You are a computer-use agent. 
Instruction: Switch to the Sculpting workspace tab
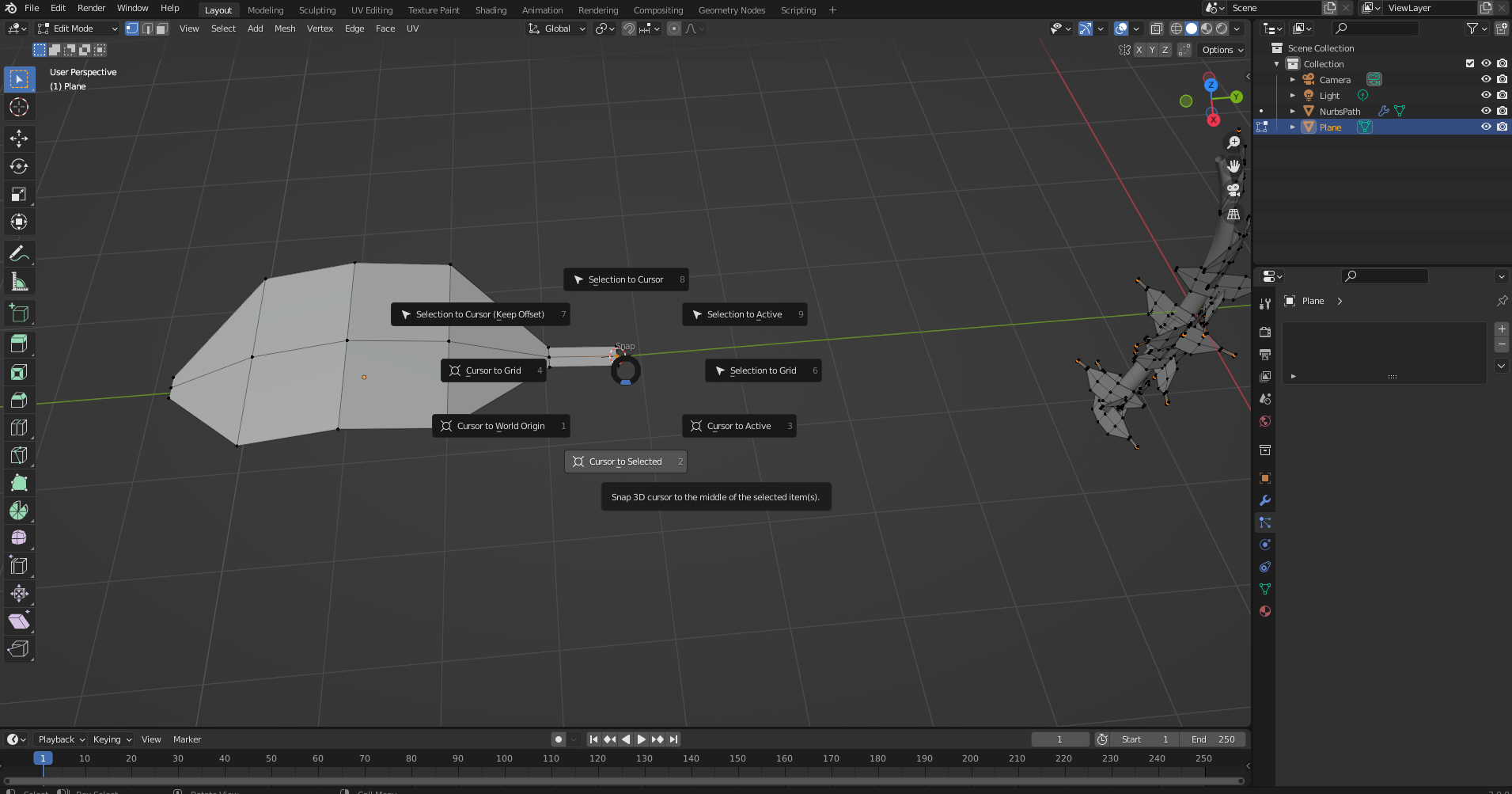pos(317,10)
